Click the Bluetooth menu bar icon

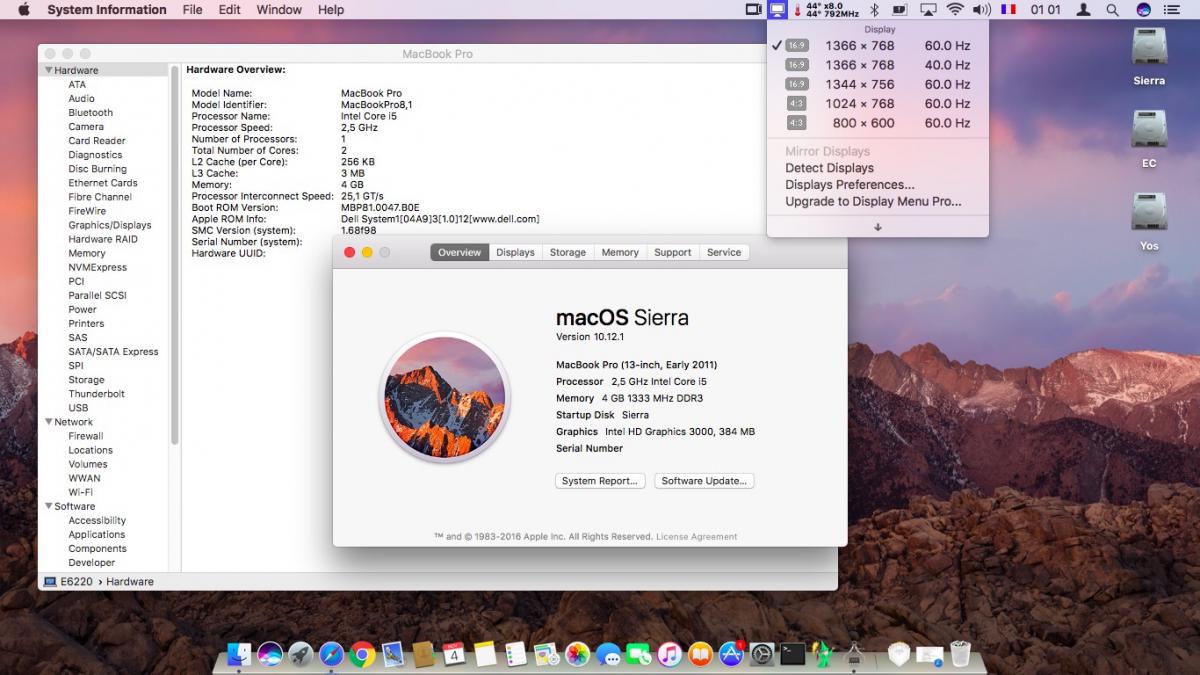coord(873,10)
